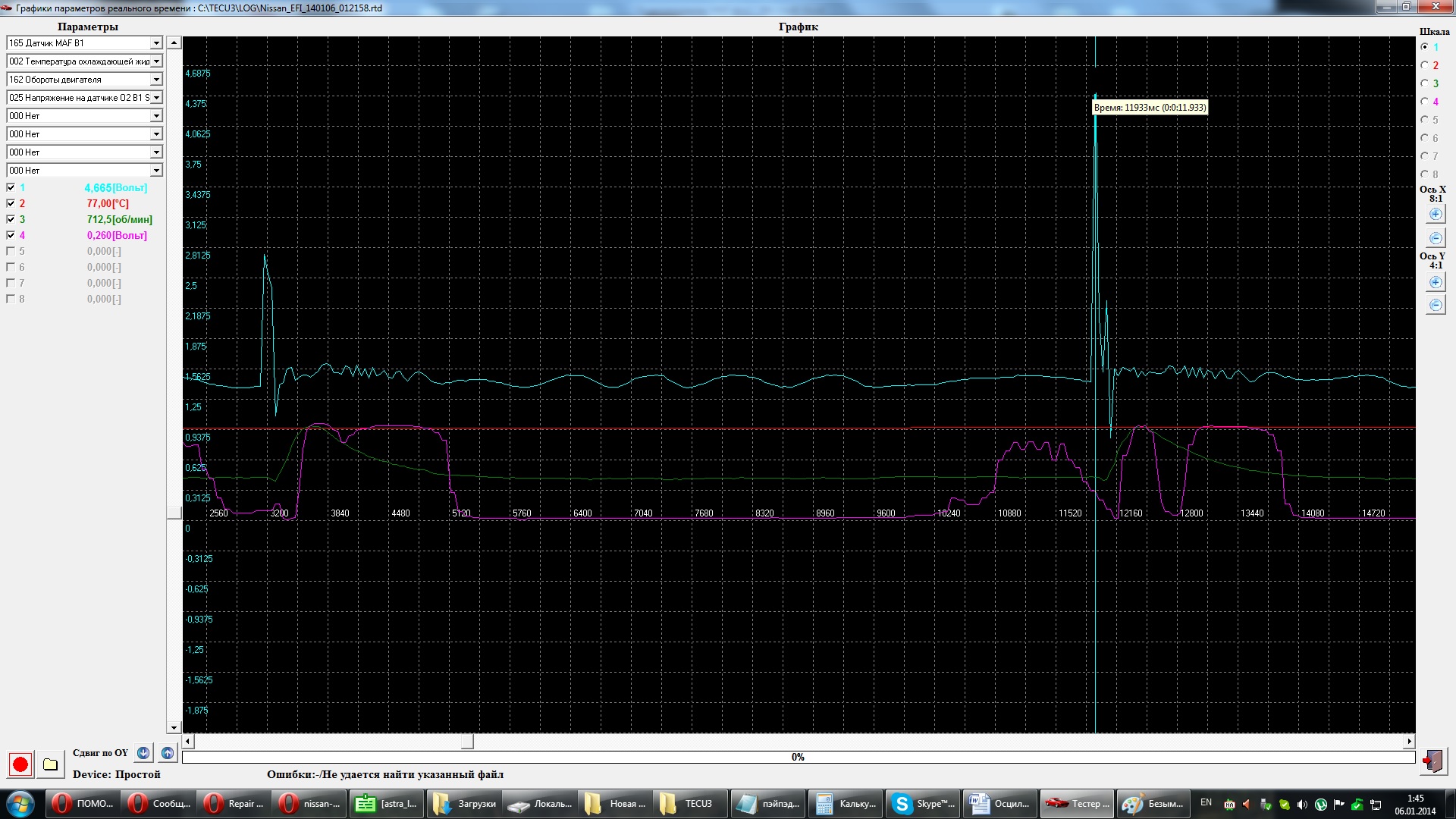Zoom in on the X axis
The height and width of the screenshot is (819, 1456).
1436,215
